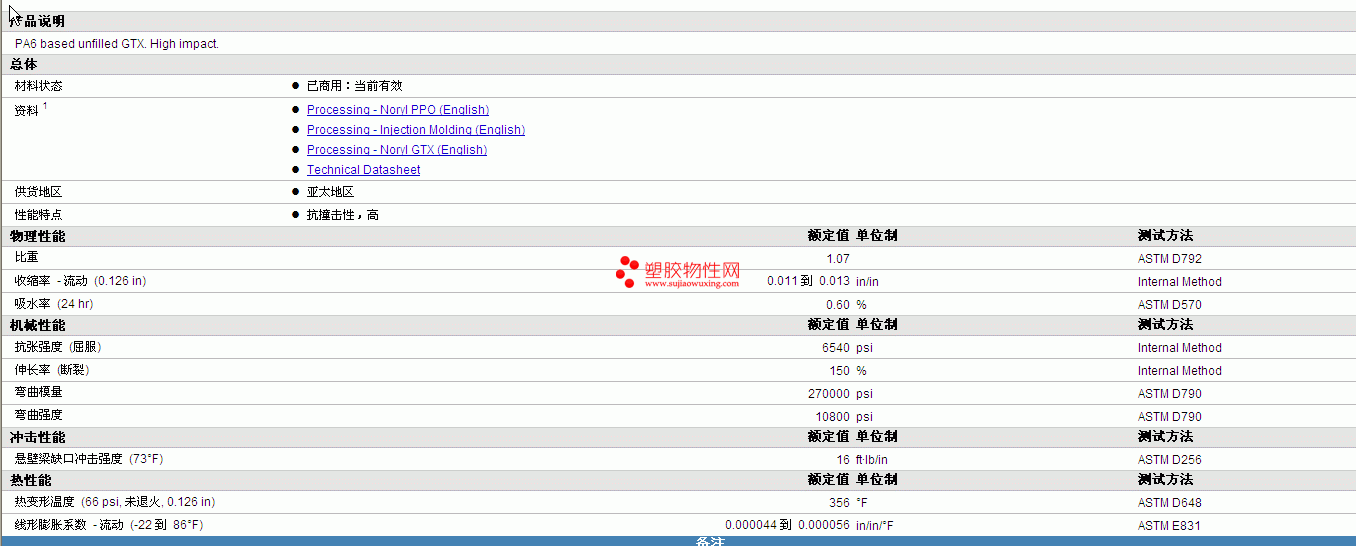Click the 线形膨胀系数 - 流动 label
This screenshot has width=1356, height=546.
[x=109, y=525]
